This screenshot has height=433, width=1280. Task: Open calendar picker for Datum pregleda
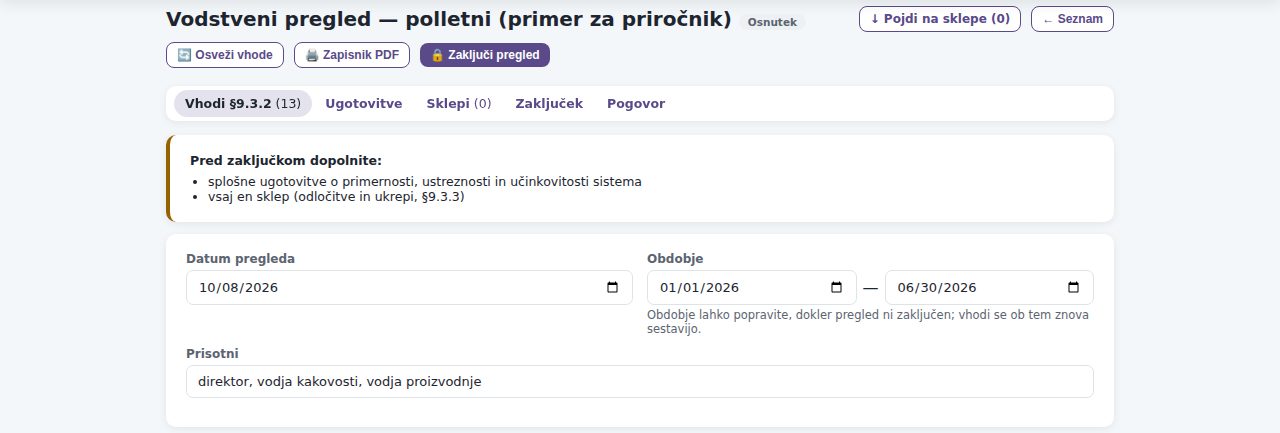[x=613, y=288]
